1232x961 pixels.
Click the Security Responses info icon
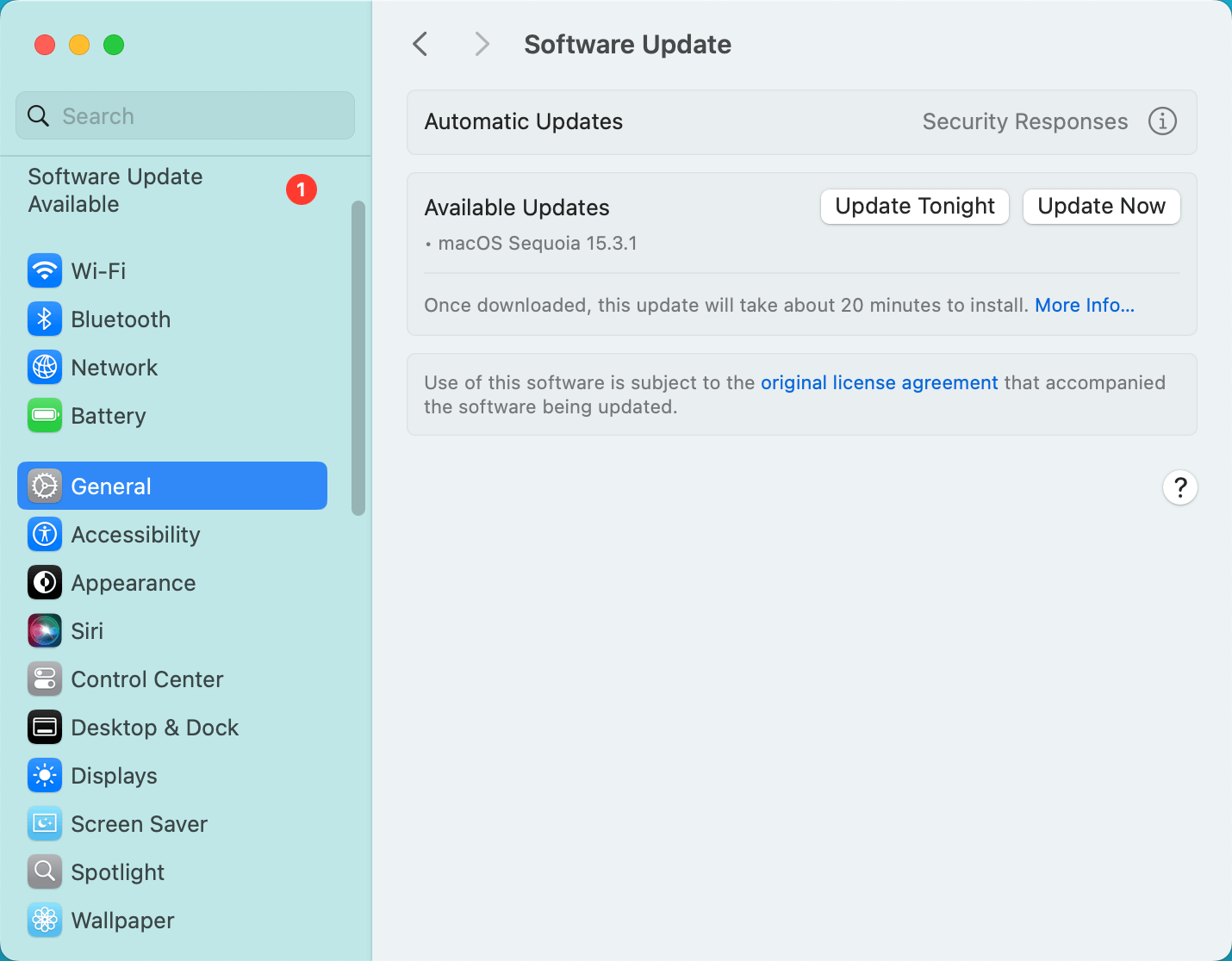pos(1162,121)
